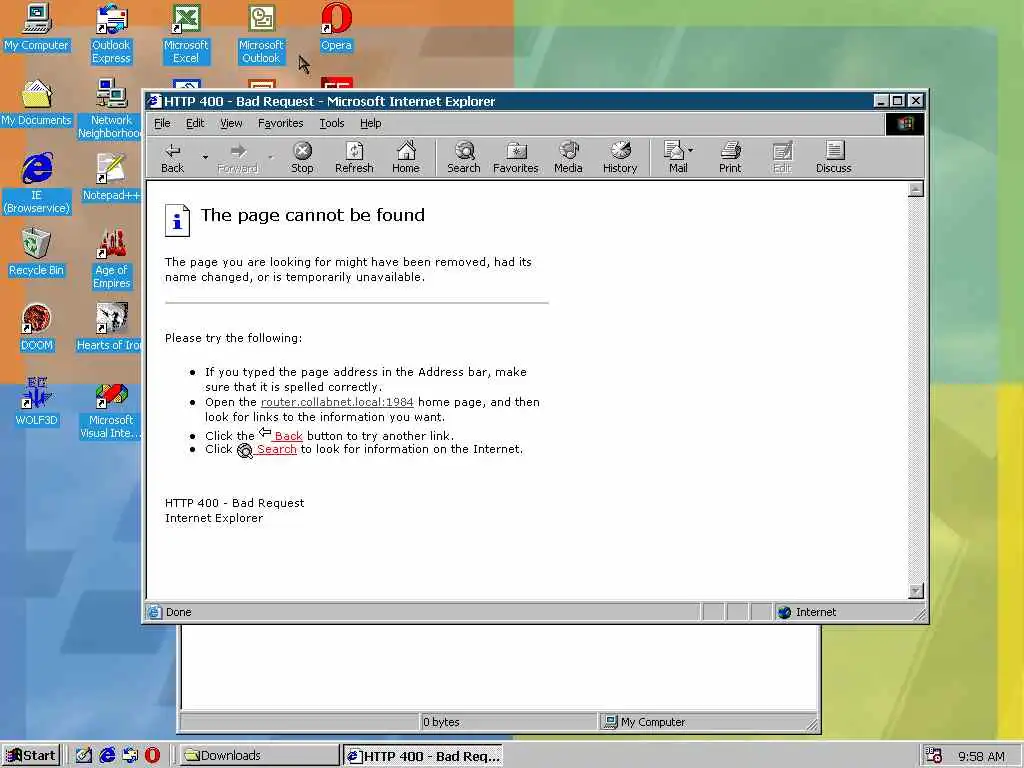Select Network Neighborhood desktop icon
Viewport: 1024px width, 768px height.
[111, 109]
